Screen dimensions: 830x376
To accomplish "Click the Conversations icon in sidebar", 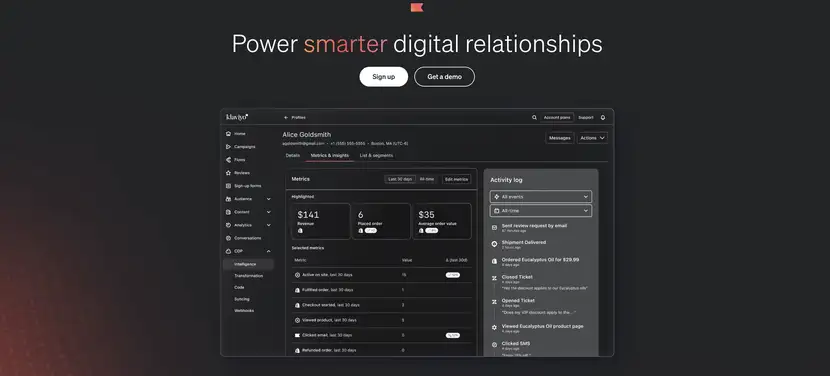I will coord(228,238).
